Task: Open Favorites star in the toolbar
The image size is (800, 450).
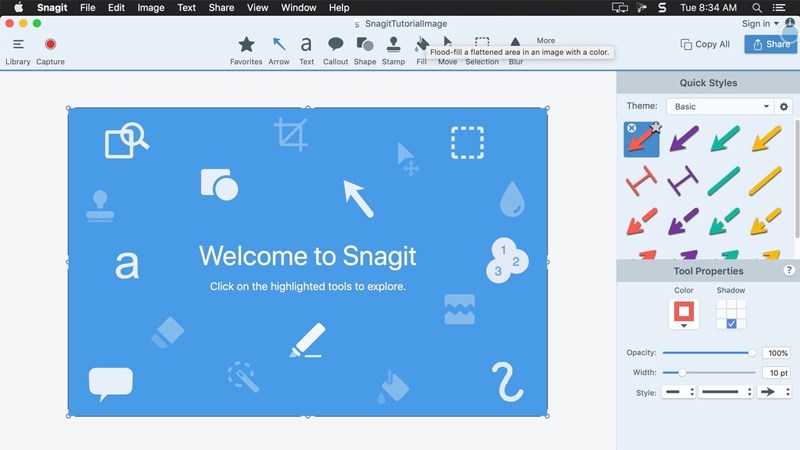Action: [x=246, y=48]
